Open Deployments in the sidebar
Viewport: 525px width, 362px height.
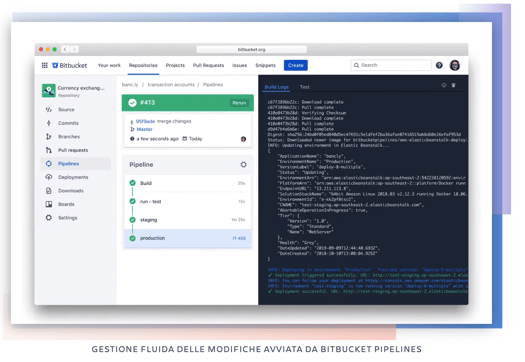73,177
